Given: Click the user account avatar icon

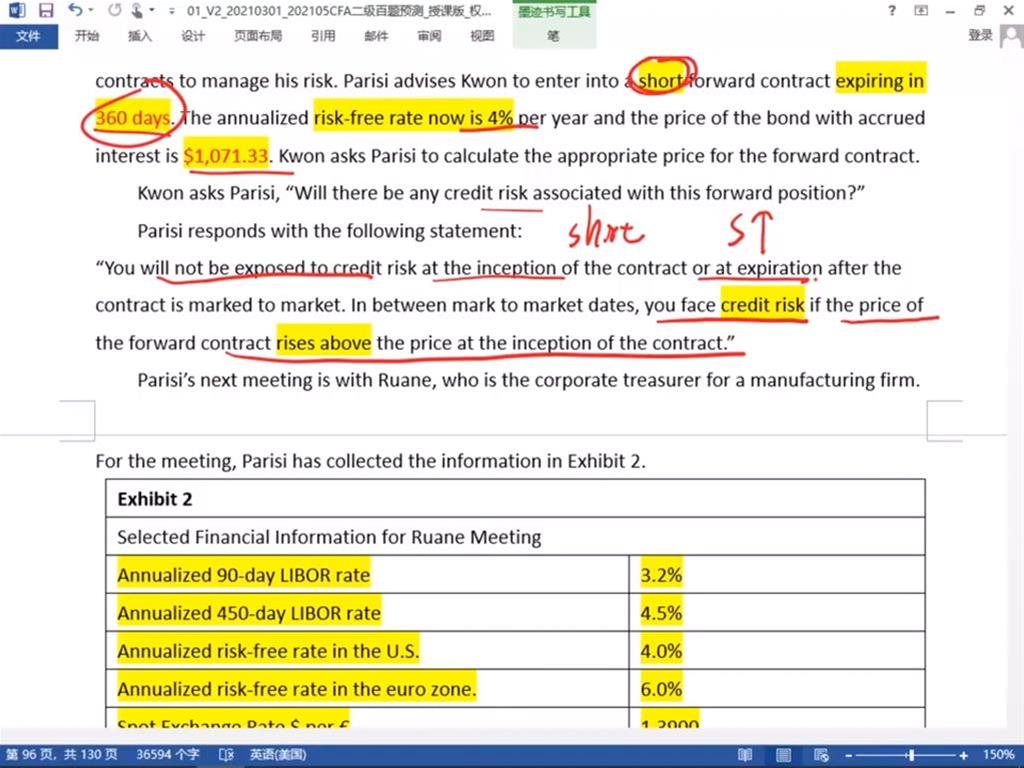Looking at the screenshot, I should pyautogui.click(x=1012, y=36).
